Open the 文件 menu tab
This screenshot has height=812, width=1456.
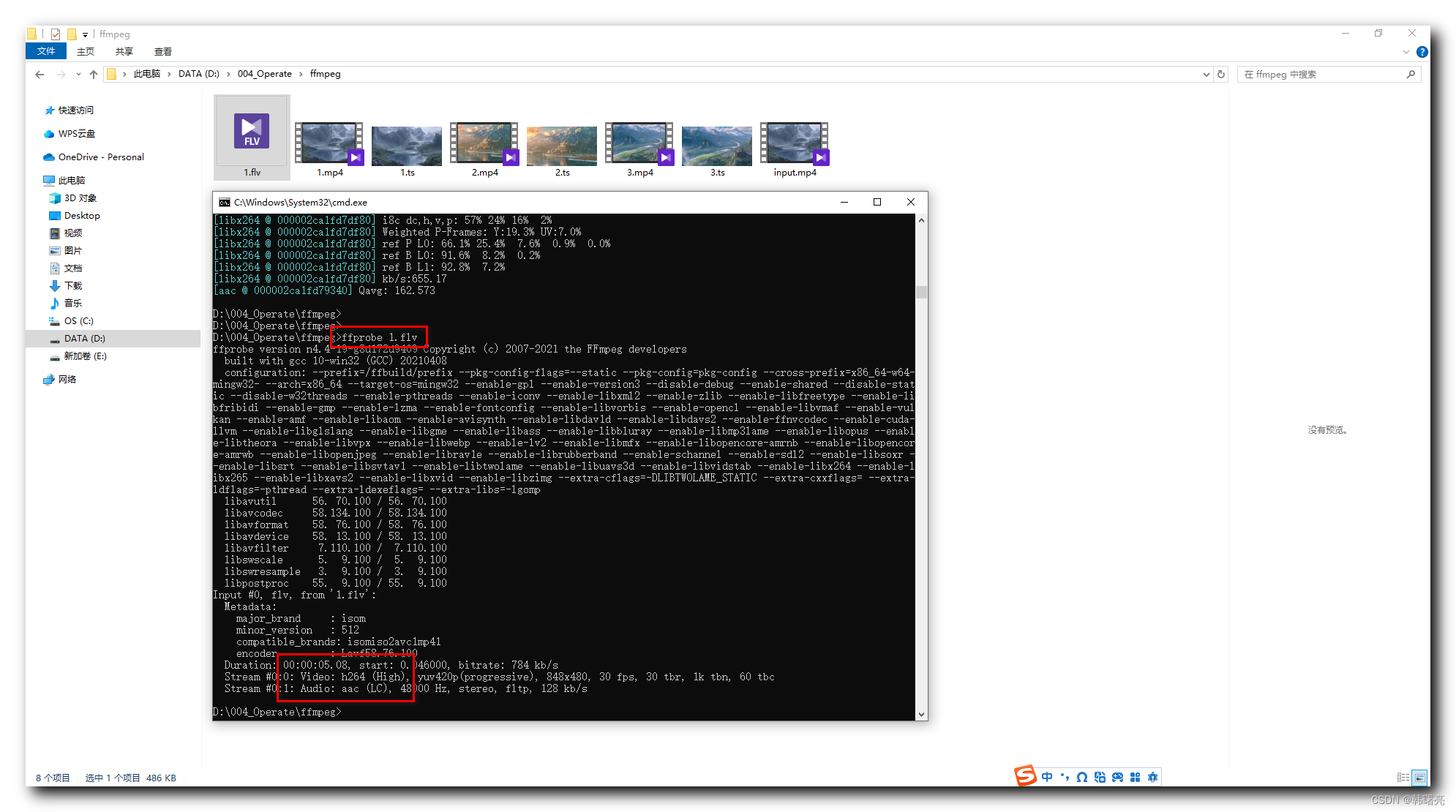click(x=46, y=51)
